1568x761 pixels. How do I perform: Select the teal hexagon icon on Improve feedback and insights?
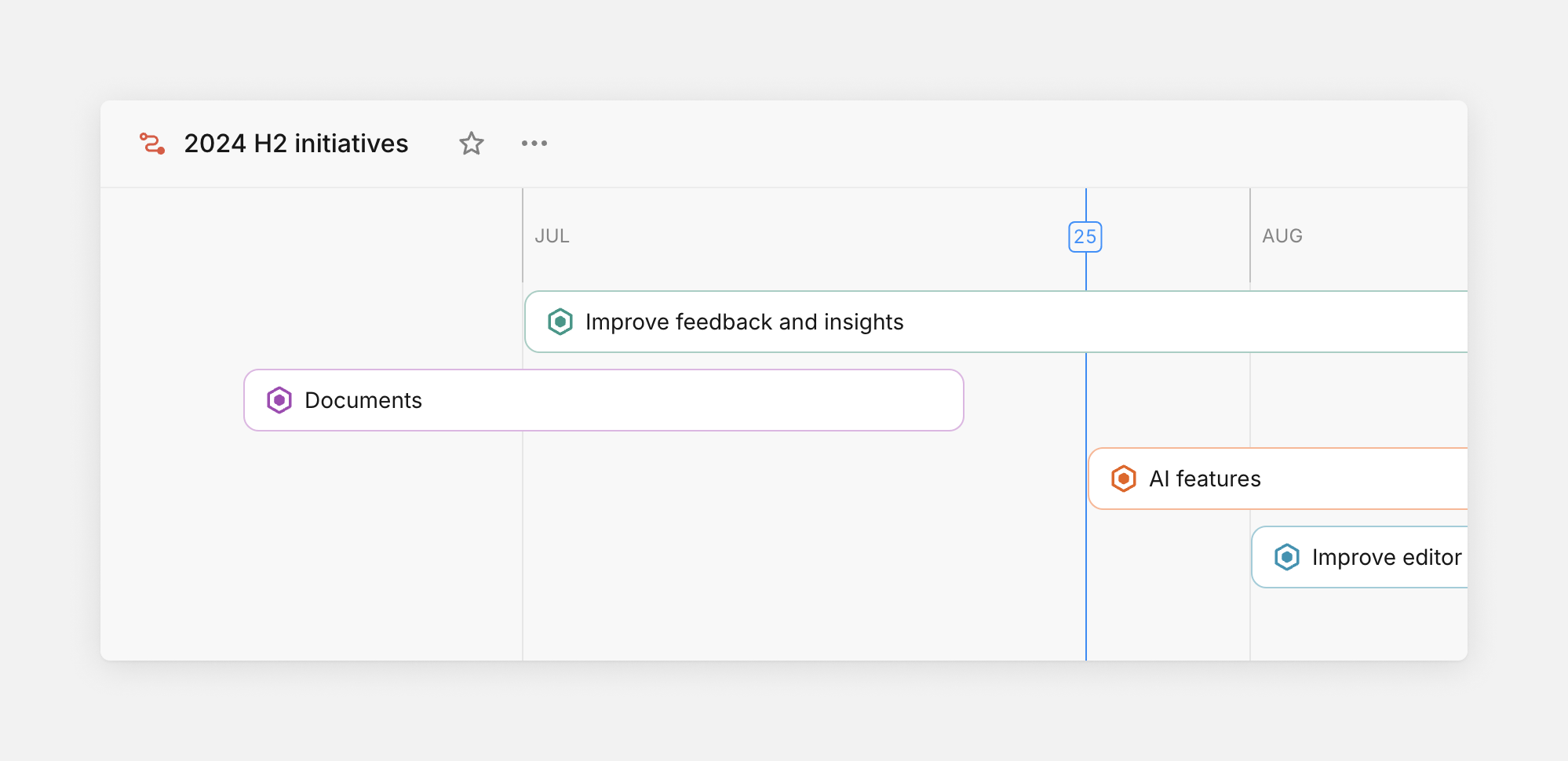pos(560,321)
